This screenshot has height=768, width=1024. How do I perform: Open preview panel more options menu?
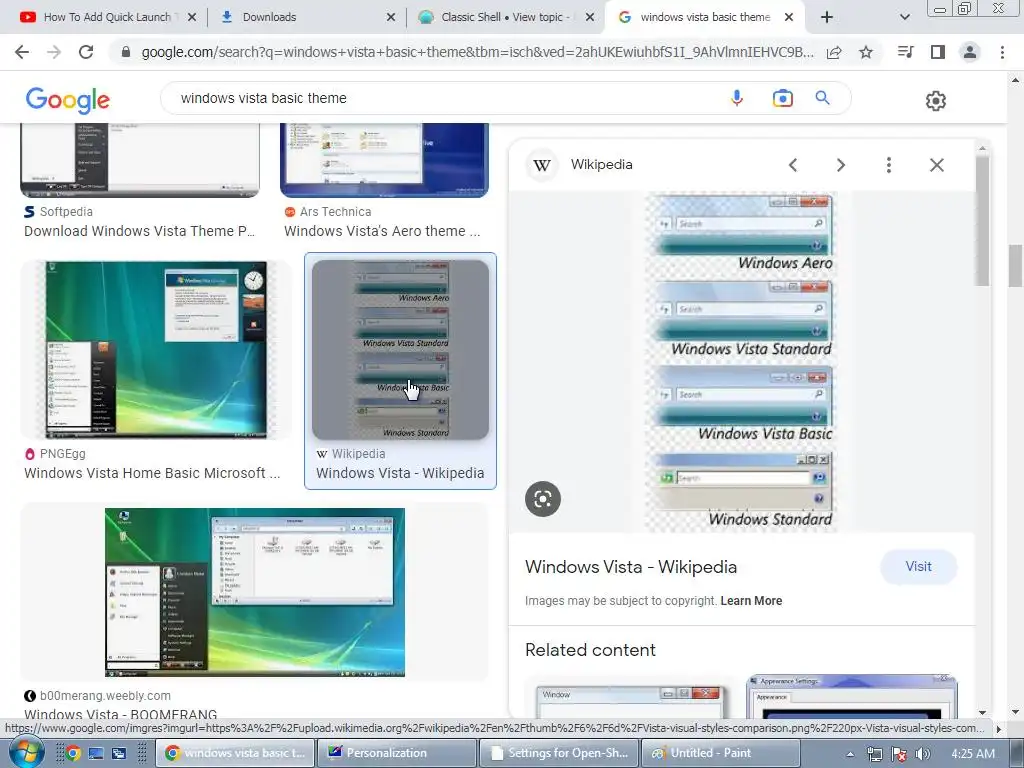[x=889, y=165]
